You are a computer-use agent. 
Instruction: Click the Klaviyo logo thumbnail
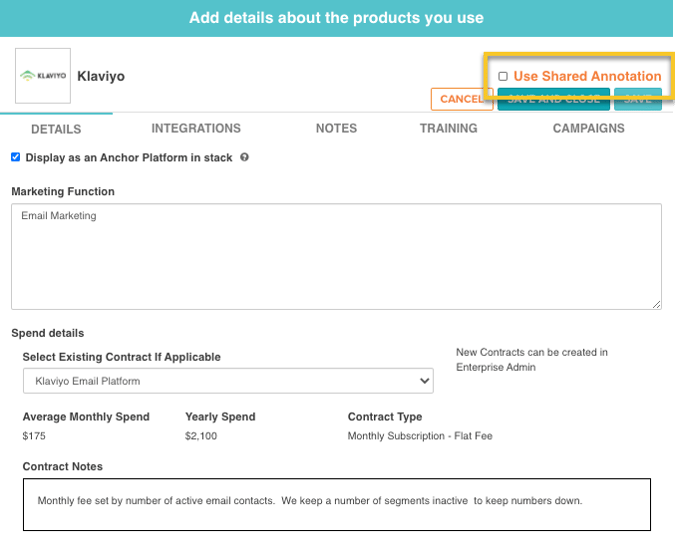pyautogui.click(x=43, y=76)
